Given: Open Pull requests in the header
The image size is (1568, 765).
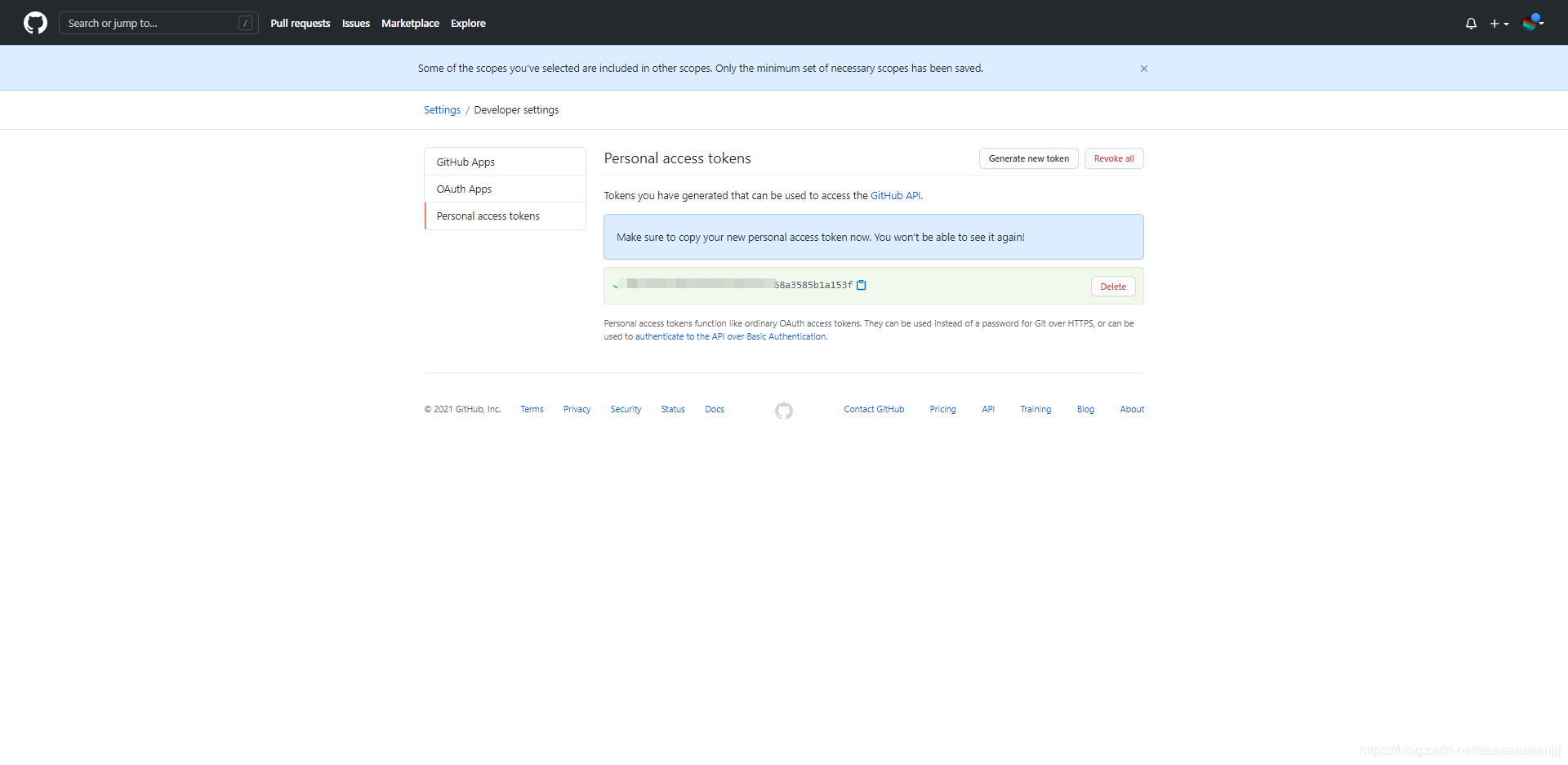Looking at the screenshot, I should [301, 23].
